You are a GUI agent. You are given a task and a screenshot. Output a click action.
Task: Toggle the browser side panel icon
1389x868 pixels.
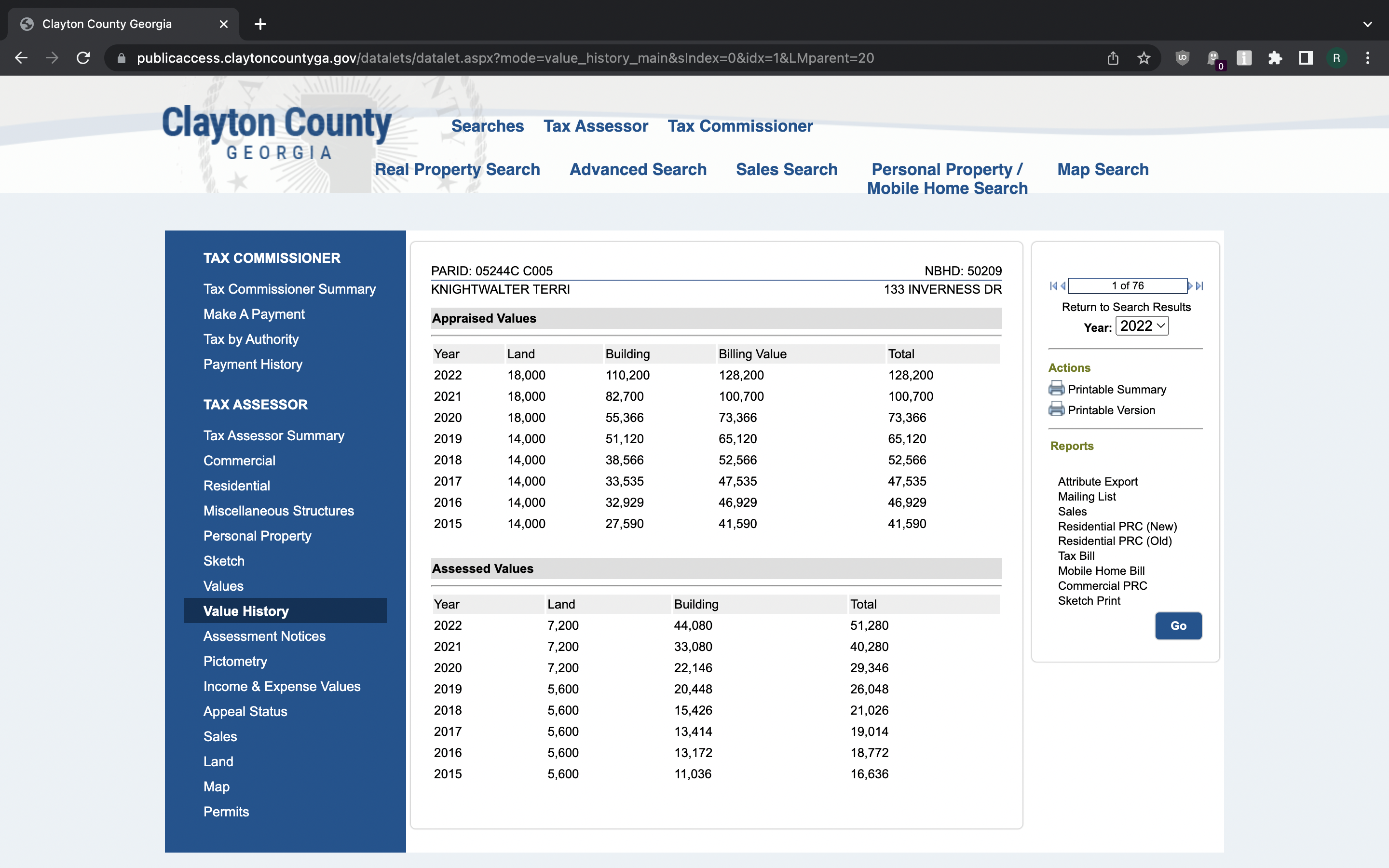pyautogui.click(x=1306, y=58)
